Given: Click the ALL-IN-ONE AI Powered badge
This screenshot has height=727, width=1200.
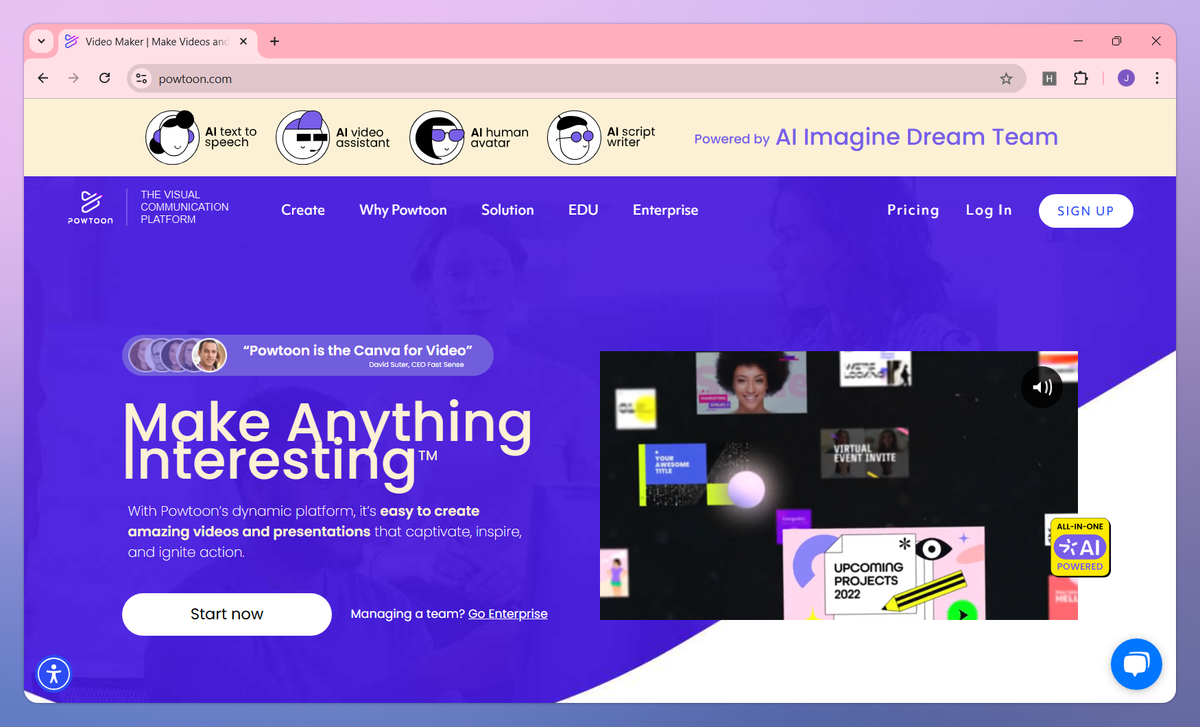Looking at the screenshot, I should pyautogui.click(x=1079, y=548).
